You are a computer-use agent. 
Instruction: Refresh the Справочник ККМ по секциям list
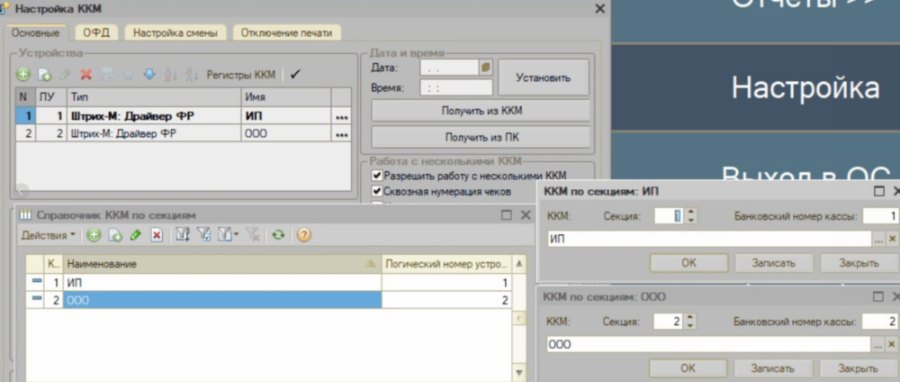click(278, 235)
